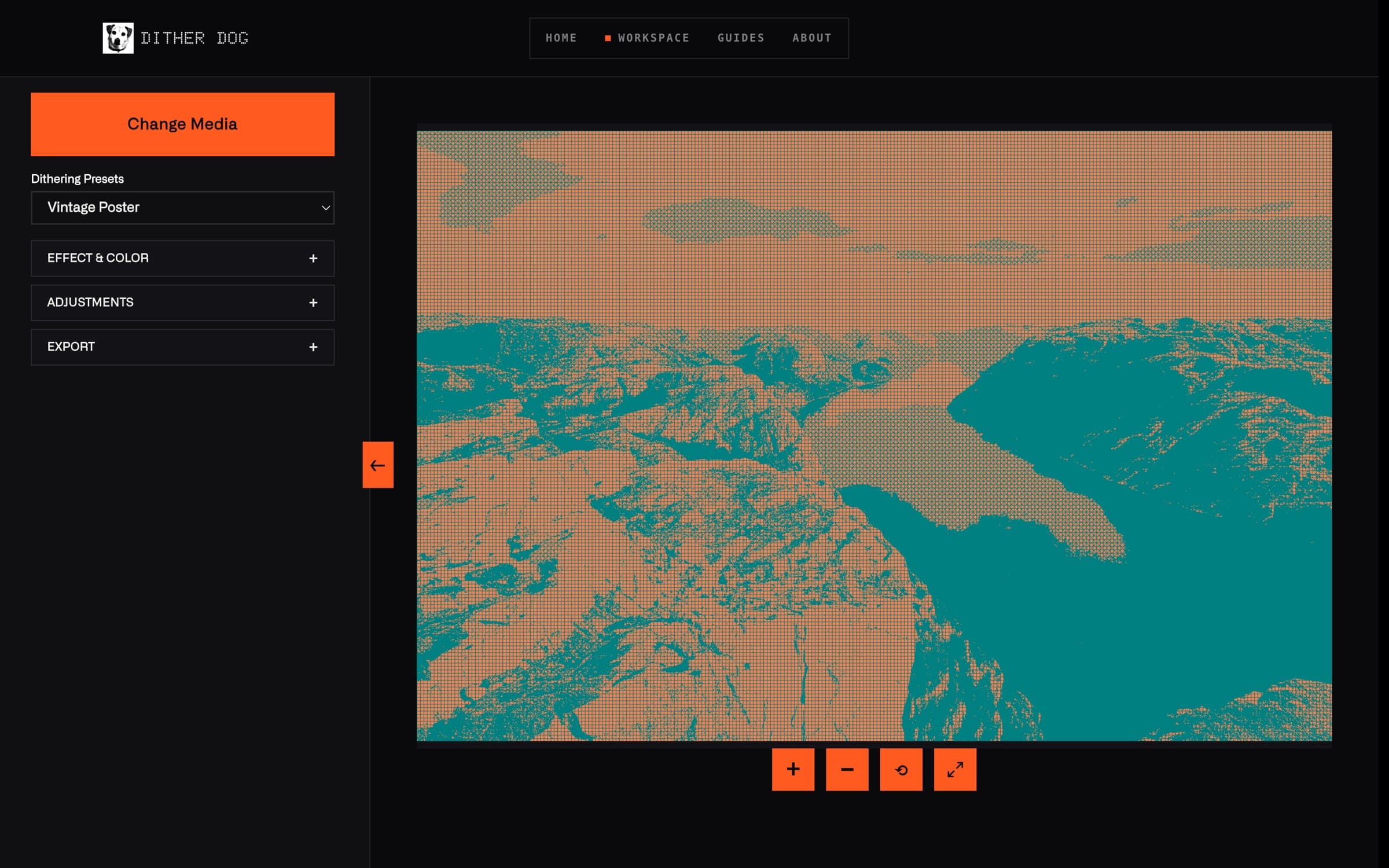1389x868 pixels.
Task: Collapse sidebar with the left arrow button
Action: click(378, 465)
